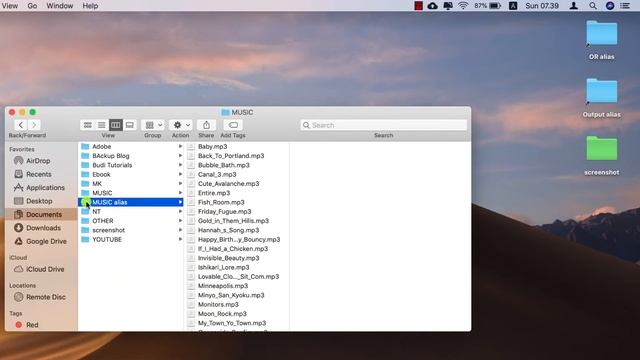The image size is (640, 360).
Task: Expand YOUTUBE folder via its arrow
Action: tap(180, 240)
